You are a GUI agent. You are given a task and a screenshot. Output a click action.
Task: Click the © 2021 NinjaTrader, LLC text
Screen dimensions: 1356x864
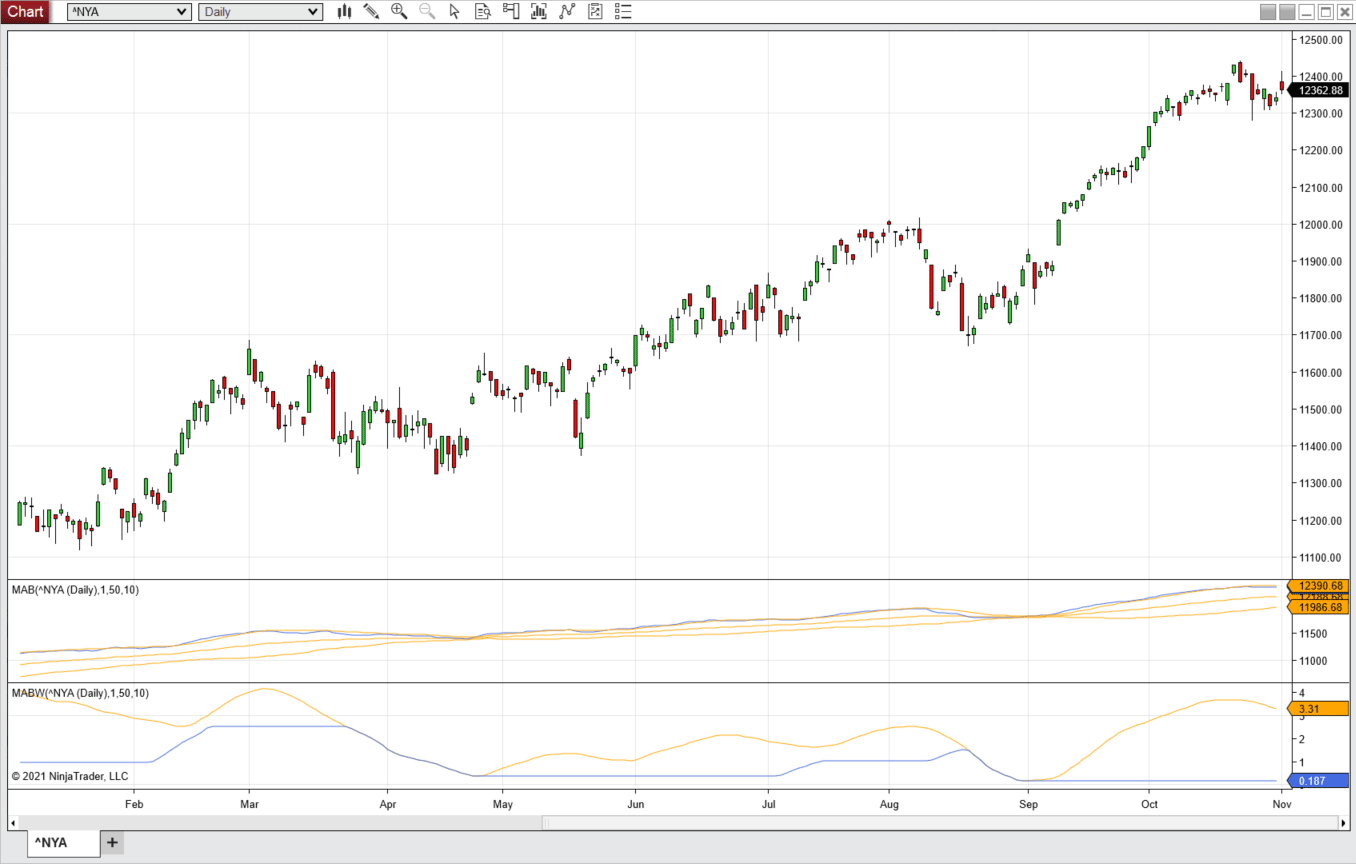click(x=70, y=776)
